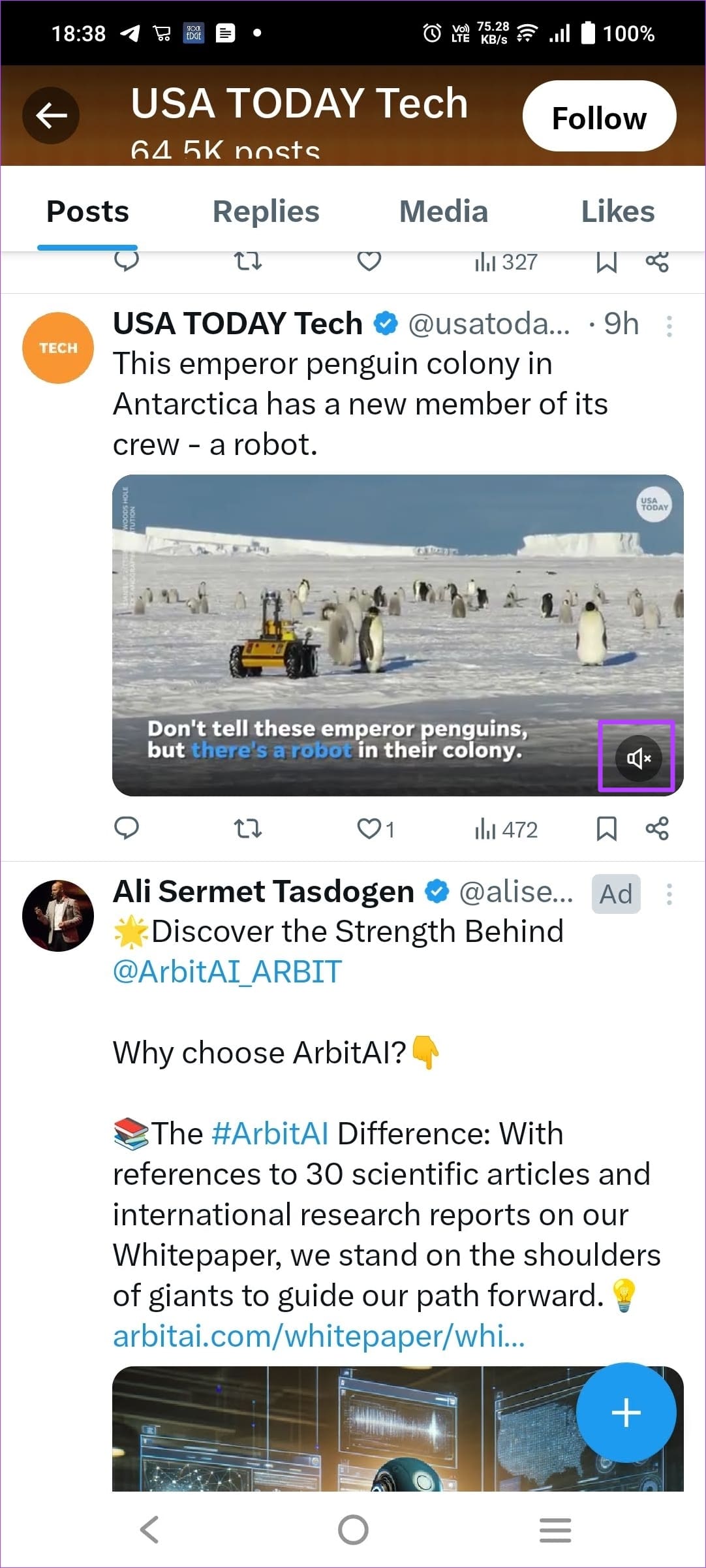Open the Media tab
706x1568 pixels.
(x=443, y=212)
